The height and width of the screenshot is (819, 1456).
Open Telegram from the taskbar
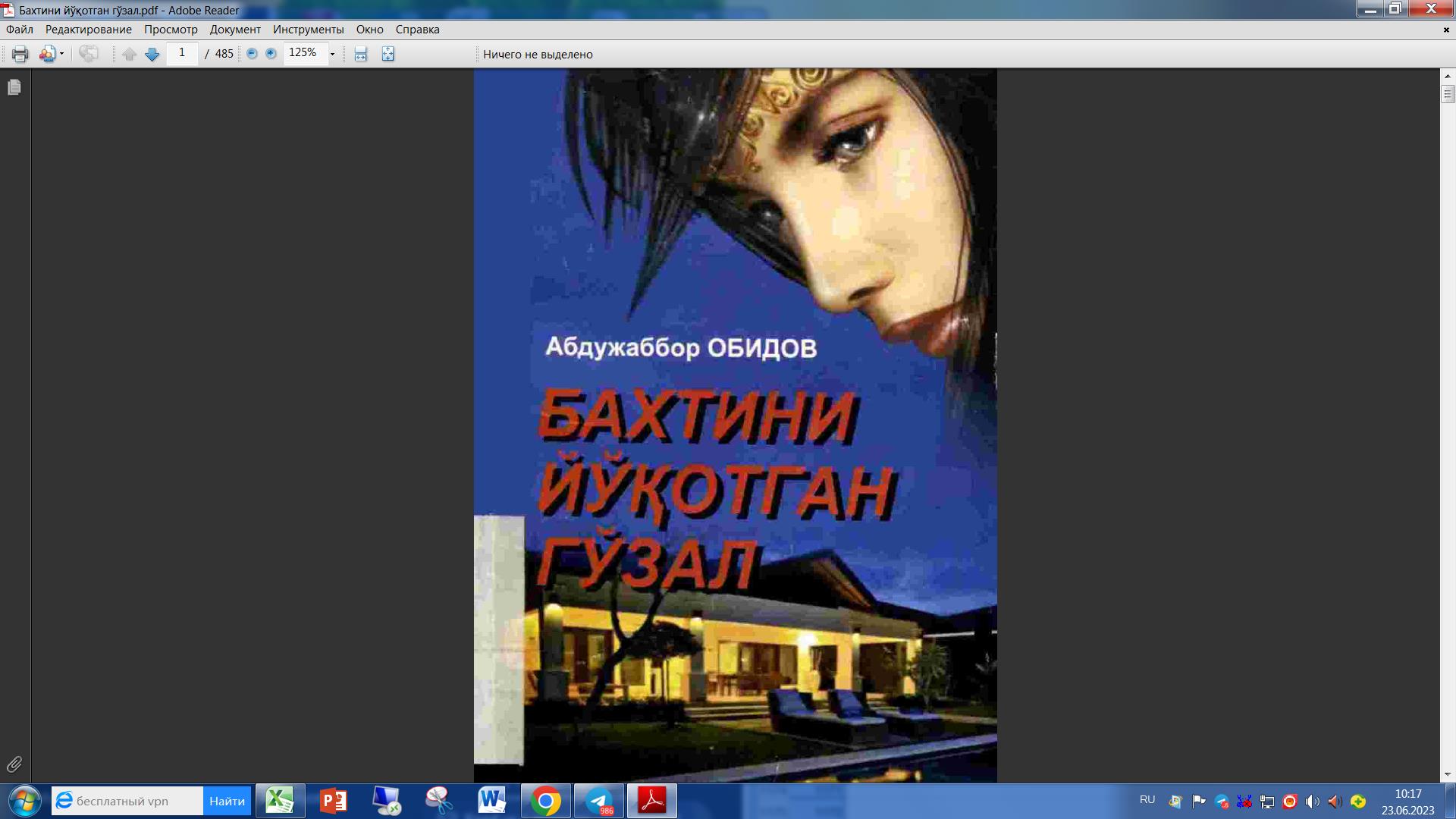pos(599,801)
